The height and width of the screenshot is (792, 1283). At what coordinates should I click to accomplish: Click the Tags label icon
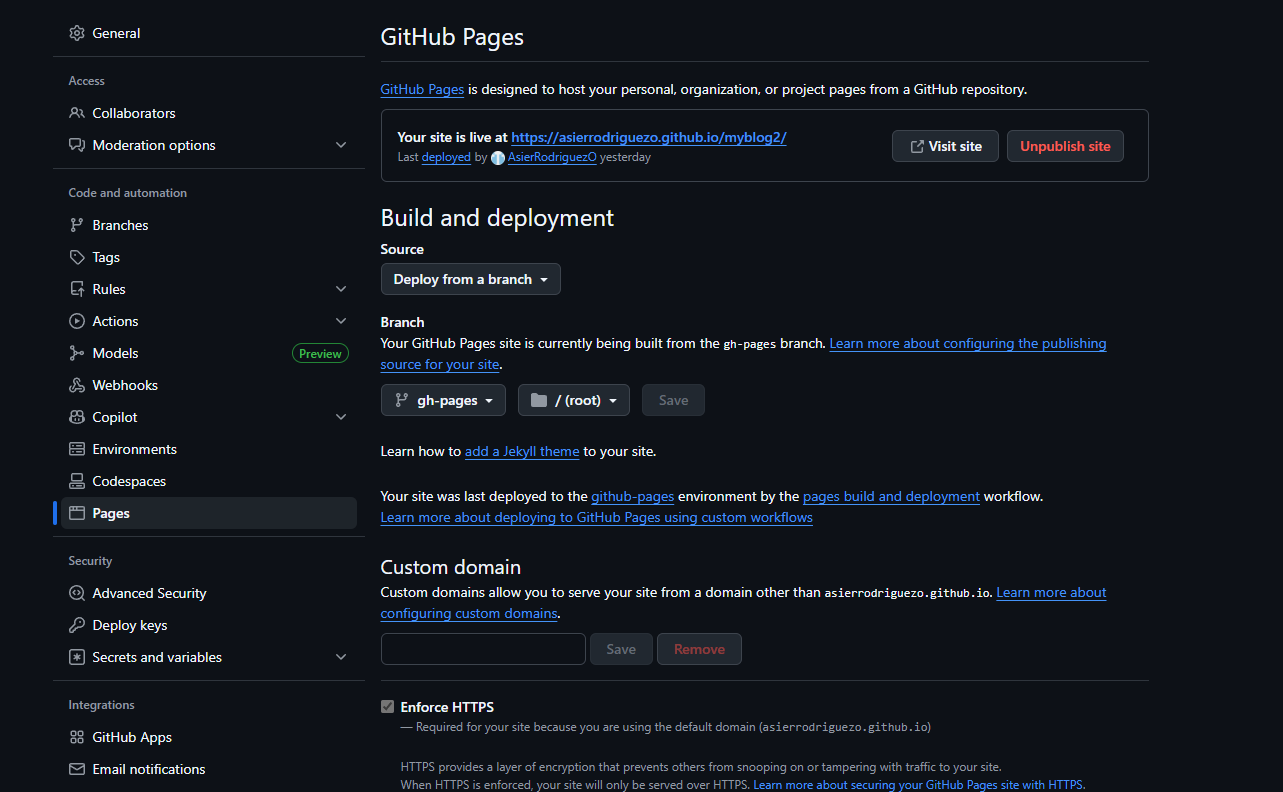click(x=77, y=257)
